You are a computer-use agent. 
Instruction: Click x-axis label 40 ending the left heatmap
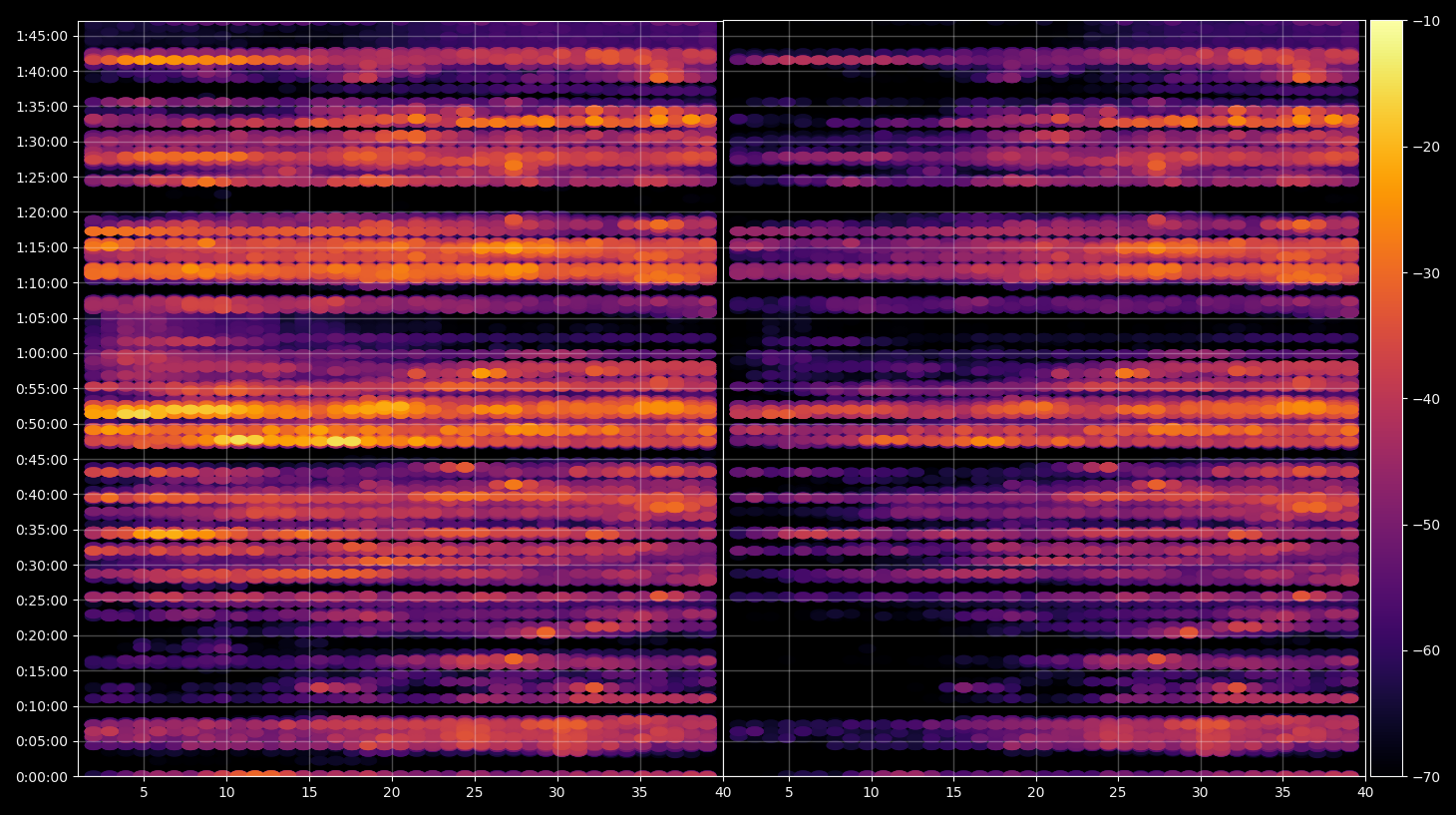click(723, 793)
